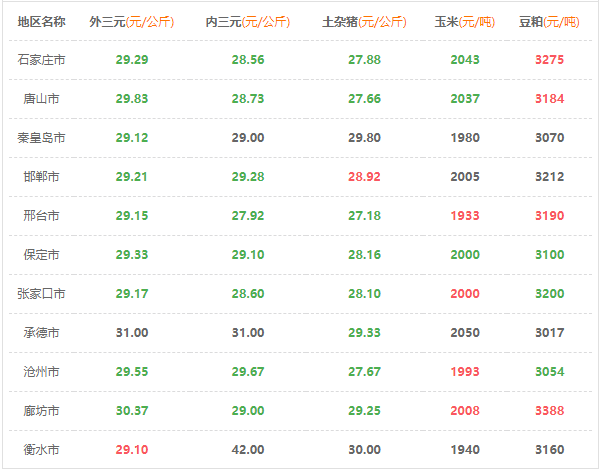The height and width of the screenshot is (471, 603).
Task: Select 邢台市 土杂猪 price 27.18
Action: tap(364, 216)
